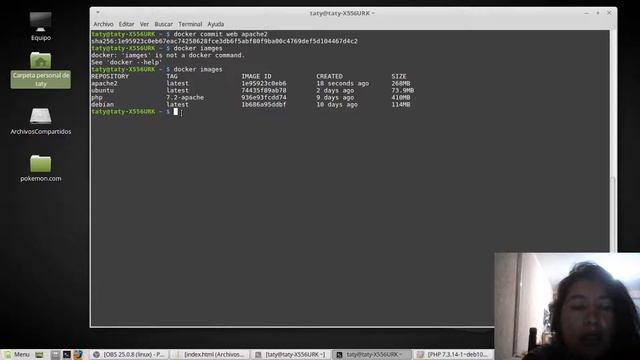The width and height of the screenshot is (640, 360).
Task: Click image ID 1e95923c0eb6
Action: (264, 83)
